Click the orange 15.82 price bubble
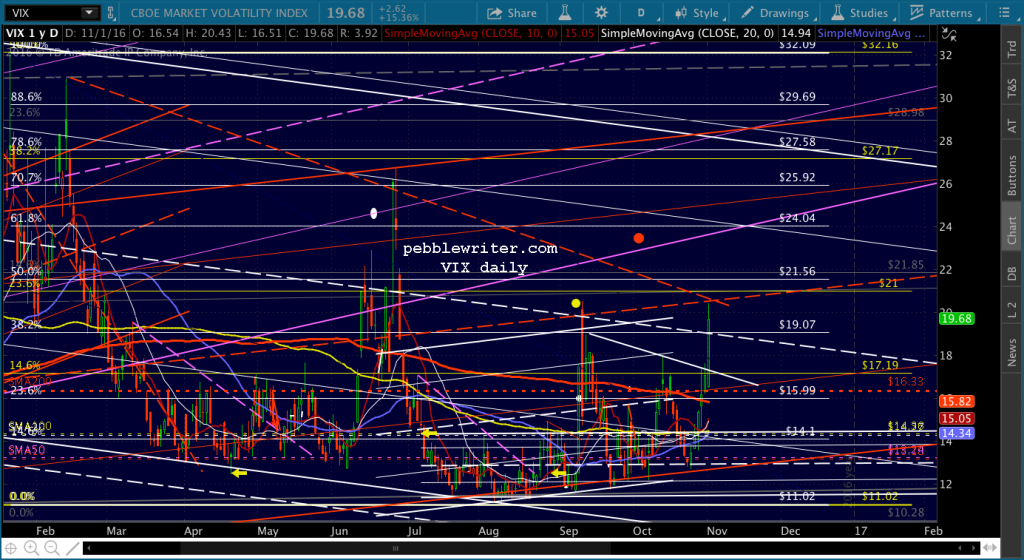Image resolution: width=1024 pixels, height=560 pixels. tap(957, 401)
